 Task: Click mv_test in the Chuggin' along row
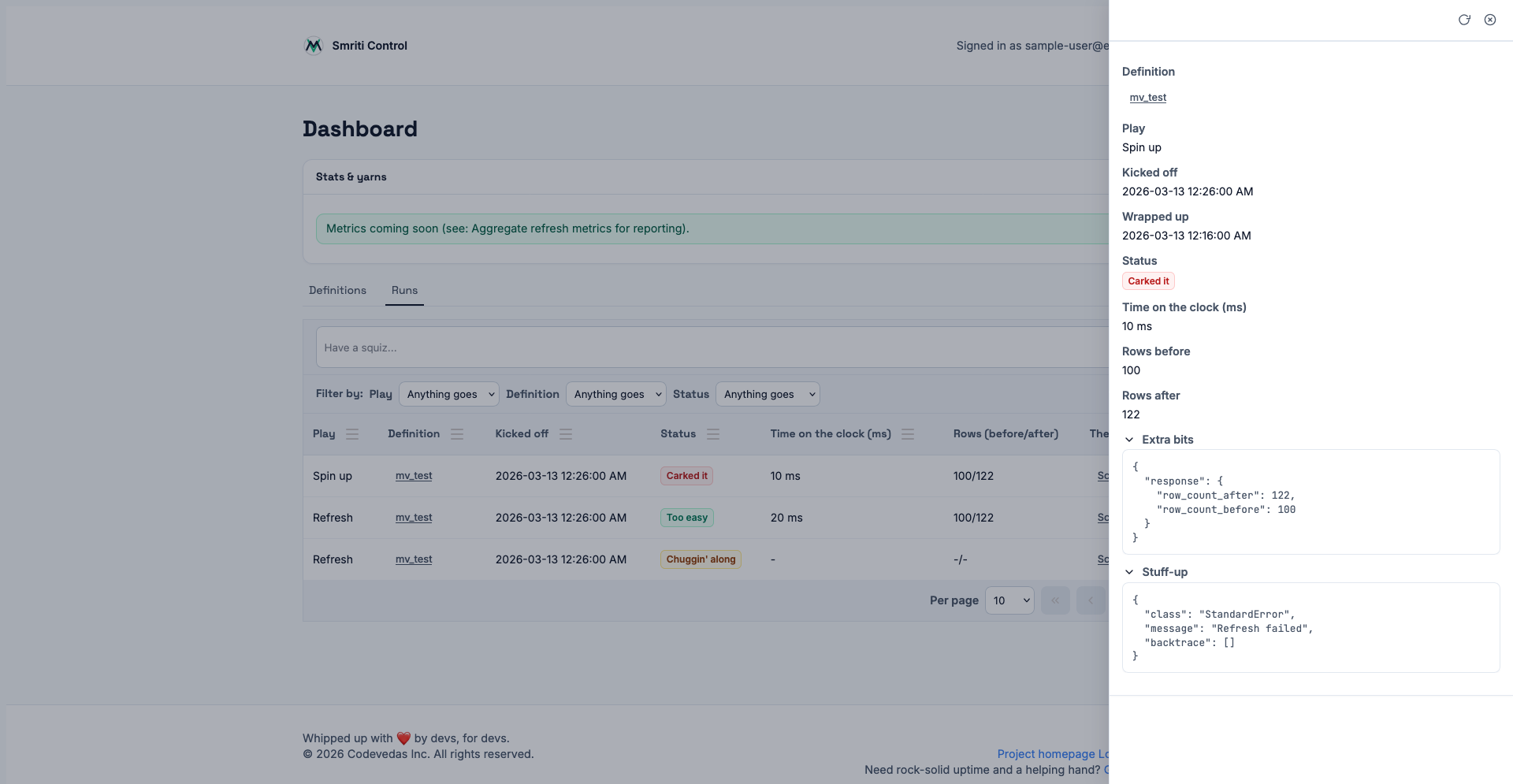point(414,559)
